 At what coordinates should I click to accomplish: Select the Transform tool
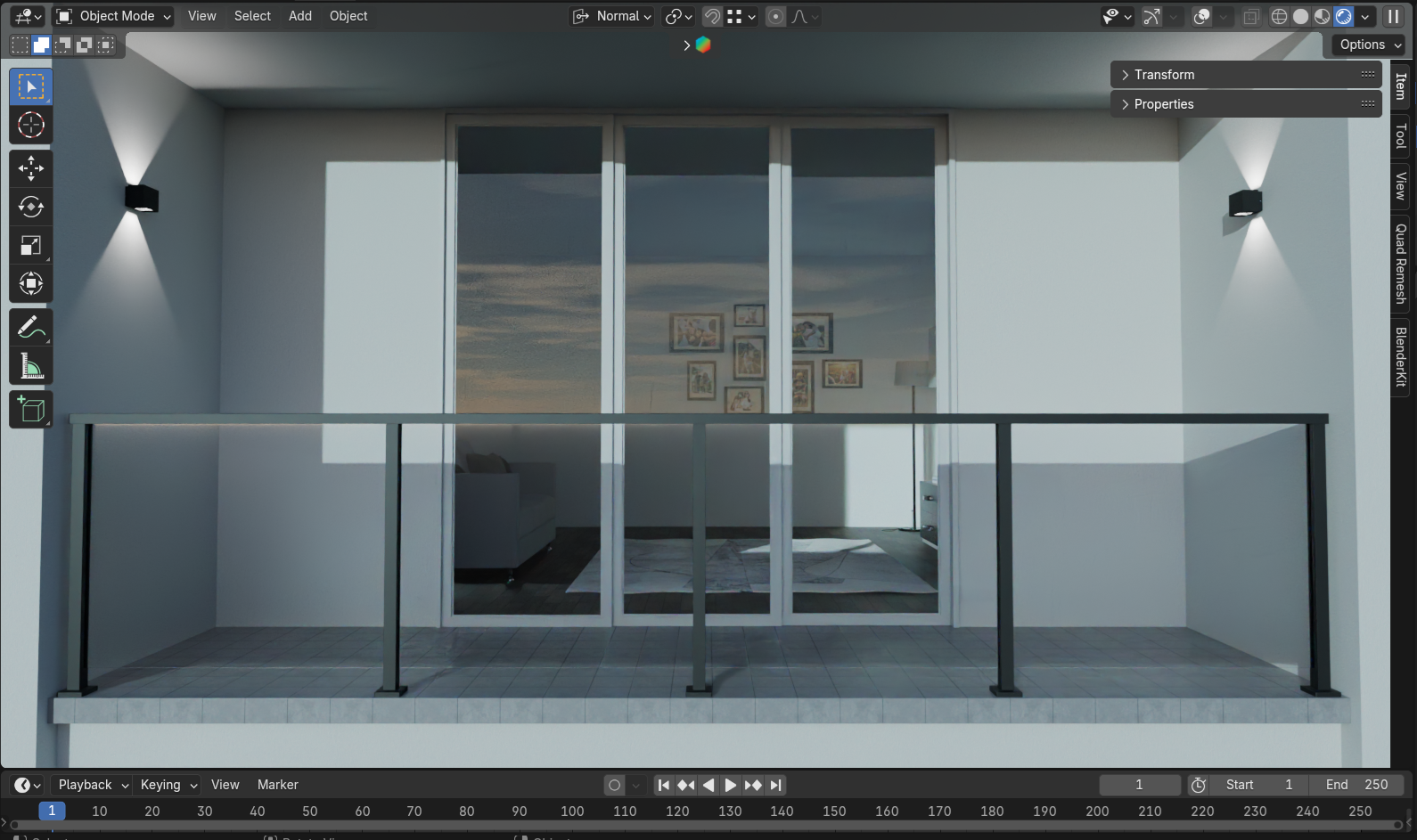tap(31, 284)
